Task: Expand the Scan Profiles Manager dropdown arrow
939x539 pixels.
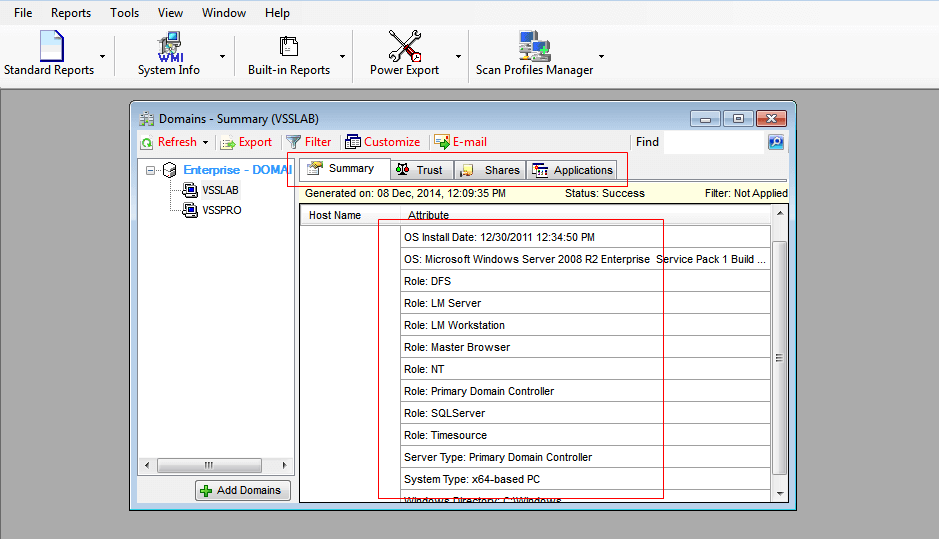Action: pos(601,56)
